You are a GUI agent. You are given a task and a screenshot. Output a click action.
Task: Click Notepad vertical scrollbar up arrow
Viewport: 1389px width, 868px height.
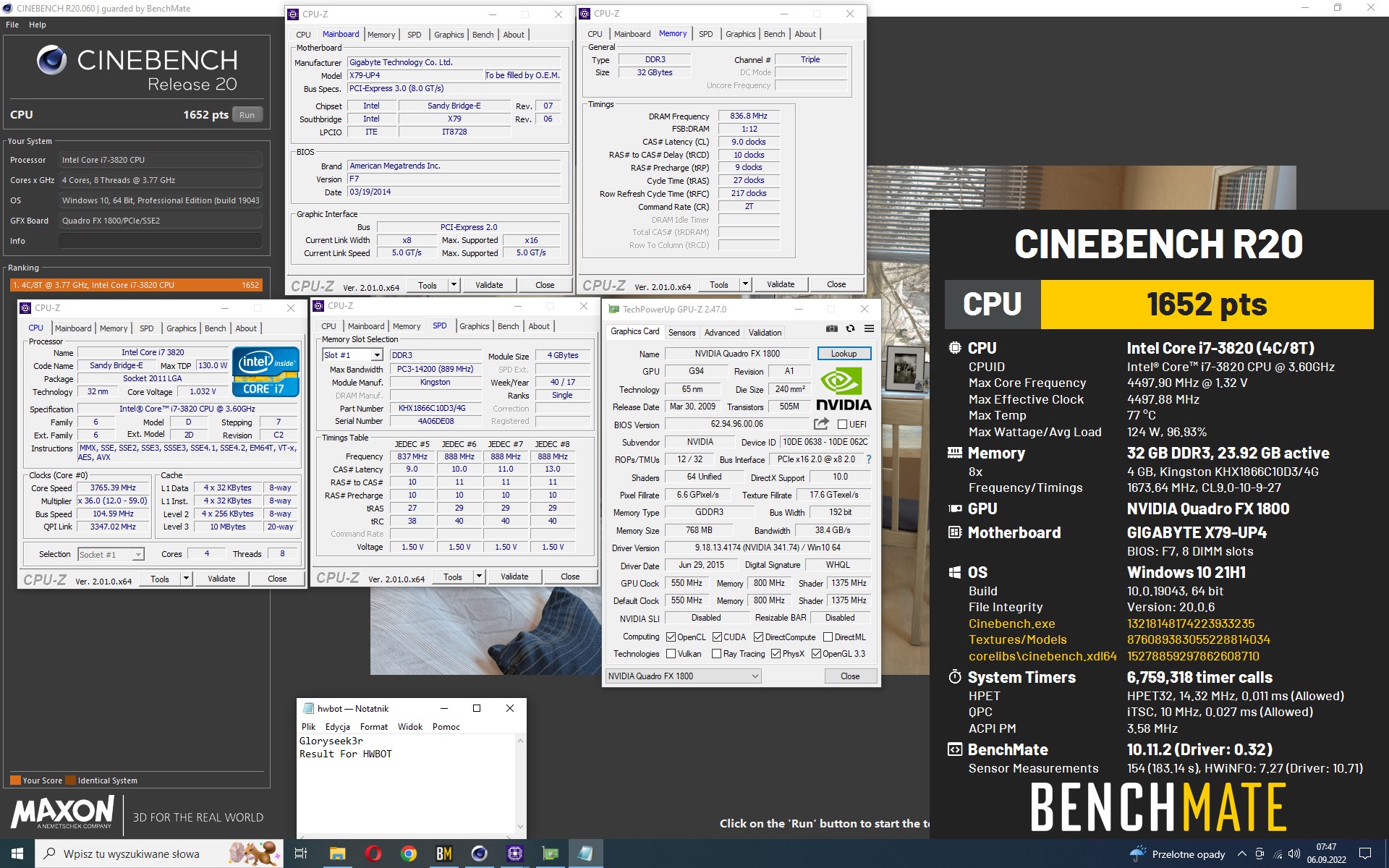(519, 741)
